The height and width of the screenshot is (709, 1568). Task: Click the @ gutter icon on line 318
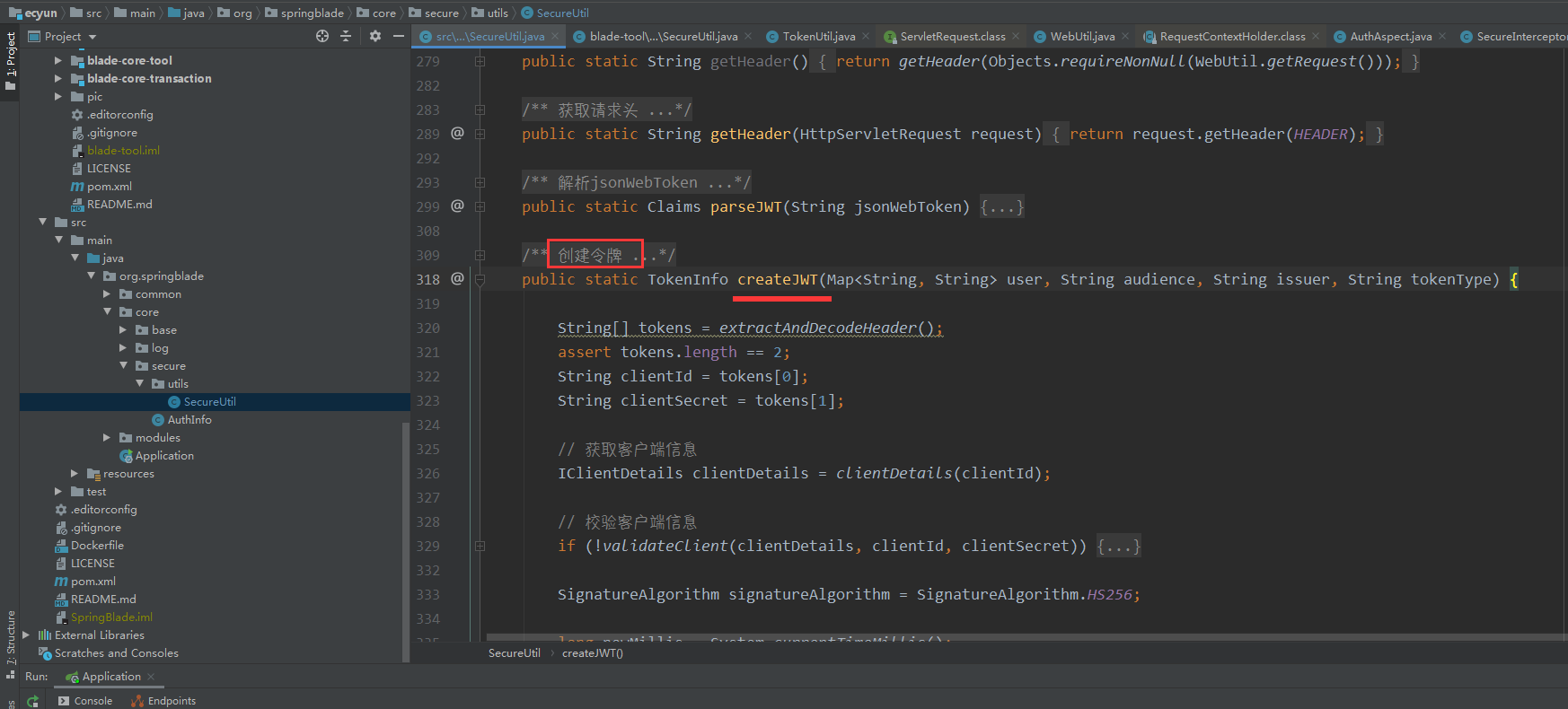coord(457,279)
